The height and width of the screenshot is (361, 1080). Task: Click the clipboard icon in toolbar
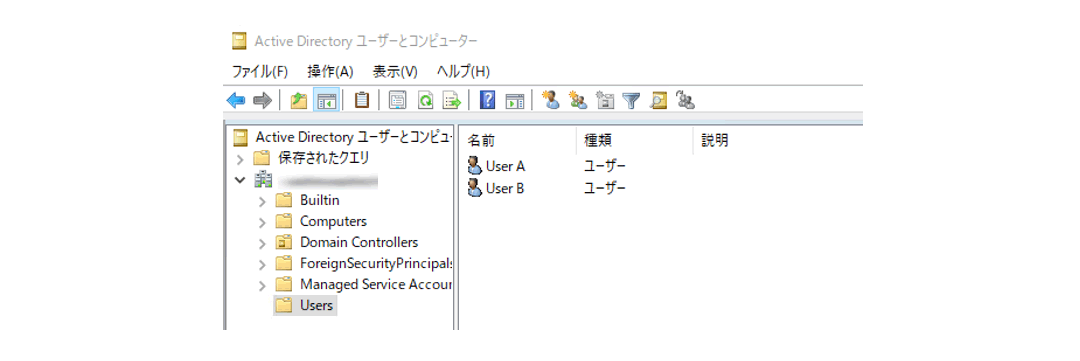pyautogui.click(x=362, y=101)
